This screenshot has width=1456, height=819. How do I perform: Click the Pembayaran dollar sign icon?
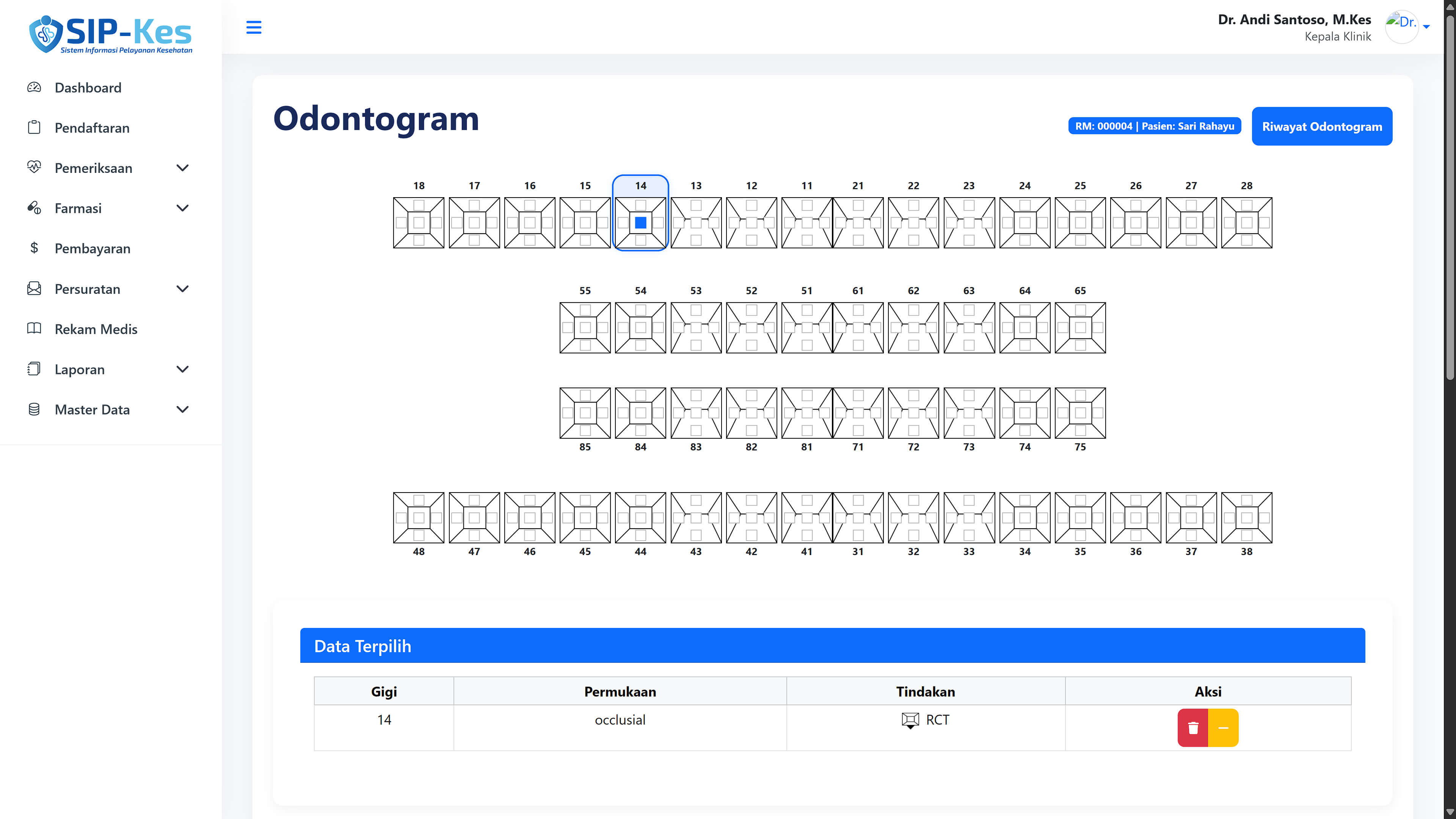coord(34,248)
